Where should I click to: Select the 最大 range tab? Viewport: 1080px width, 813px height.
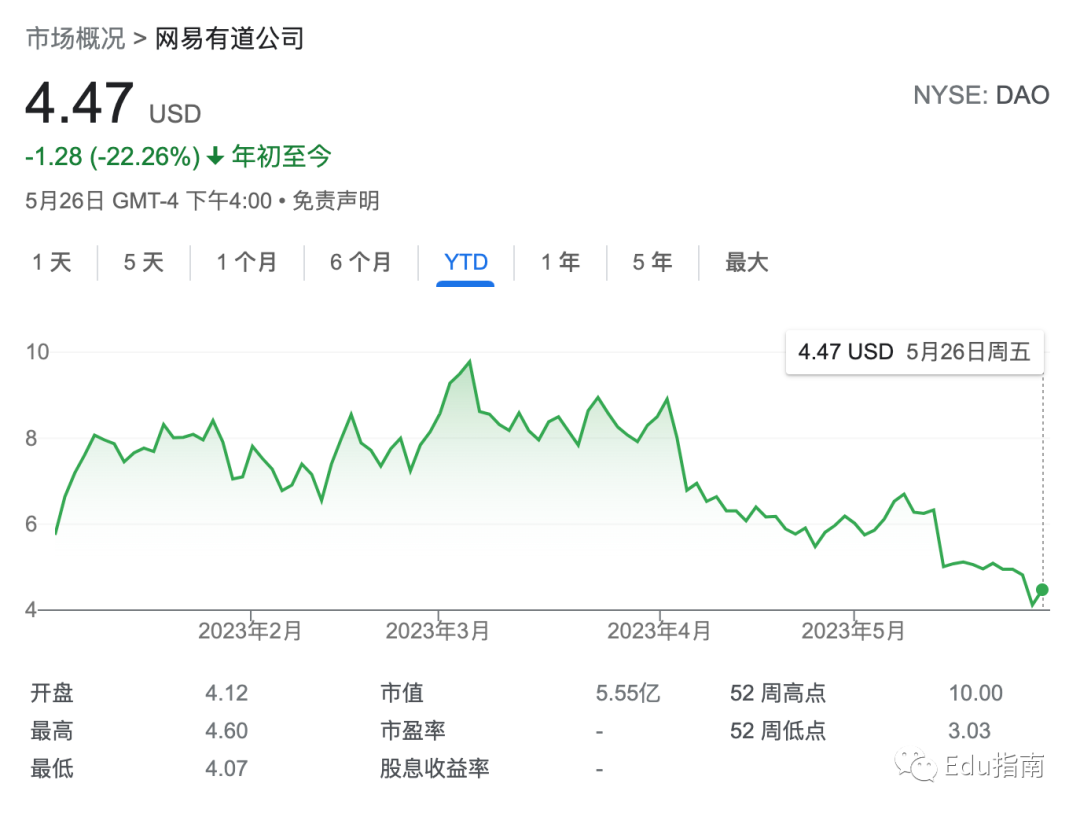(x=746, y=263)
